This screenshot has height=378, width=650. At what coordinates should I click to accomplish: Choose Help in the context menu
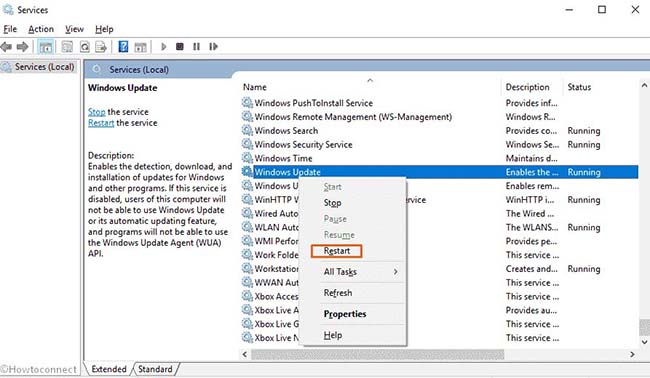coord(332,335)
